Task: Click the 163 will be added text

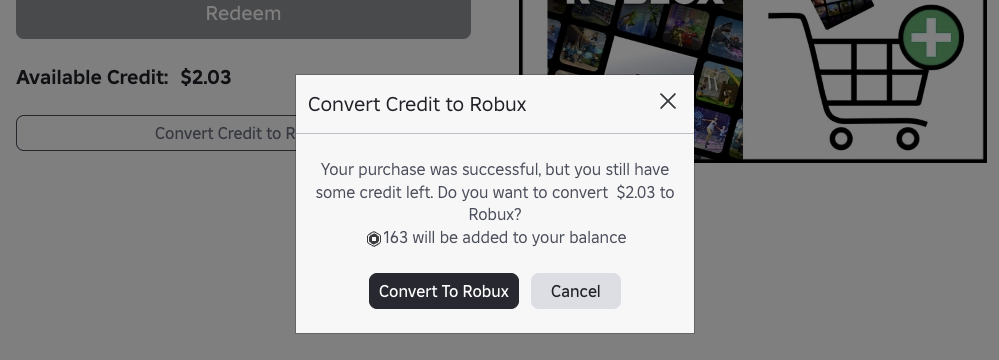Action: [x=505, y=238]
